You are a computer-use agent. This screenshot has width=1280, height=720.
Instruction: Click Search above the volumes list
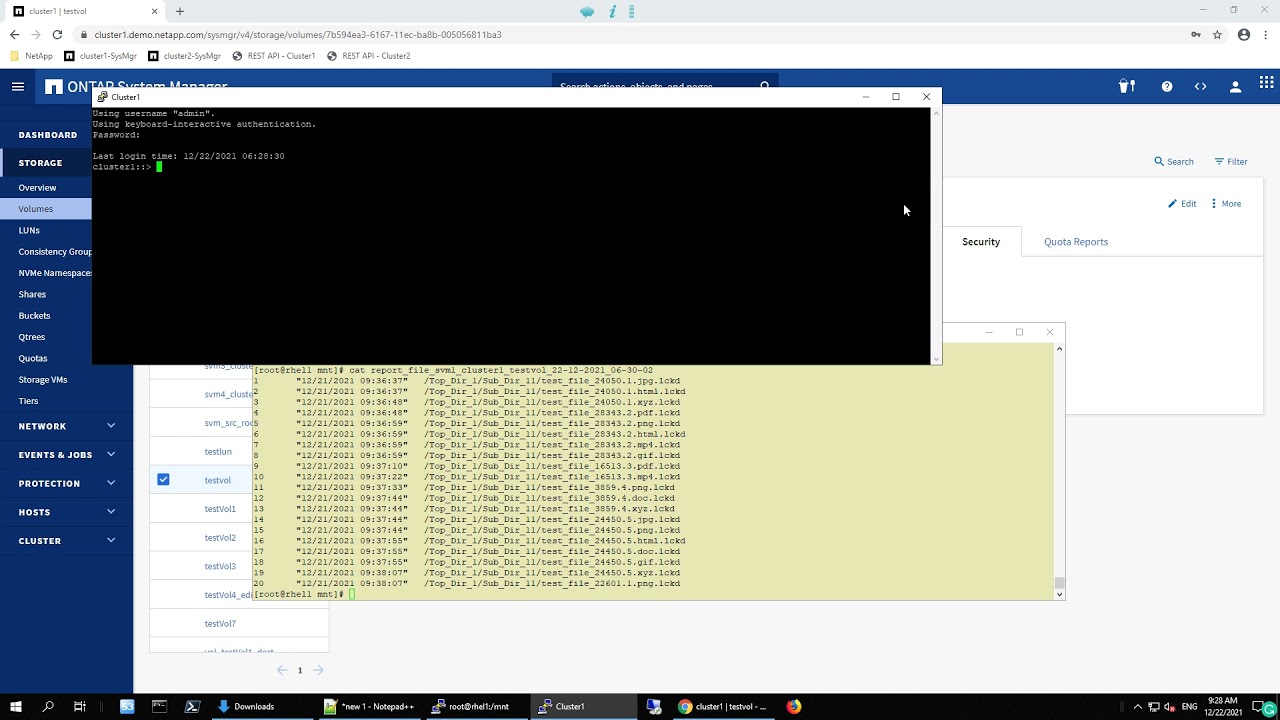1174,162
